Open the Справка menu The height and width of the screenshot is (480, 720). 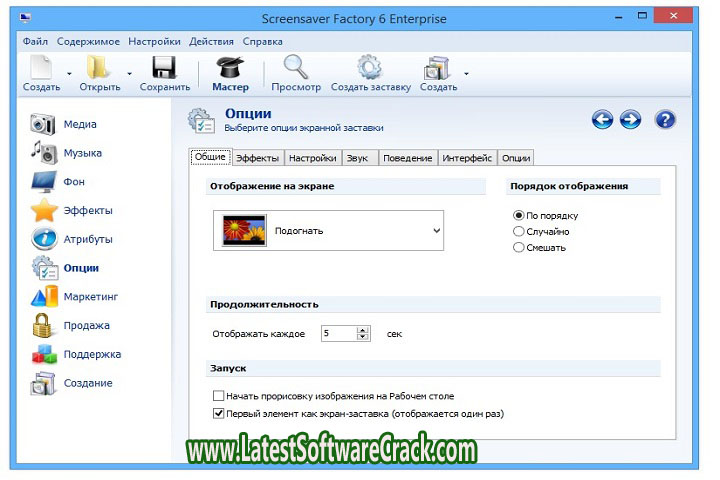coord(263,41)
